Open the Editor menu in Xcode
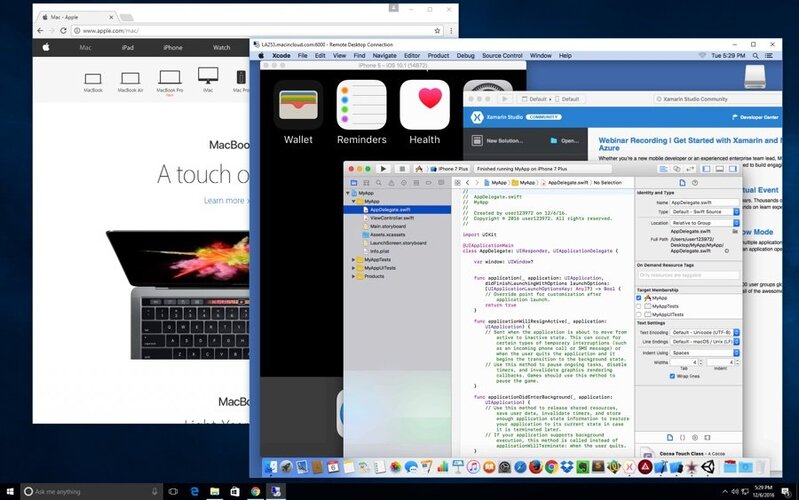The image size is (799, 500). (x=412, y=56)
